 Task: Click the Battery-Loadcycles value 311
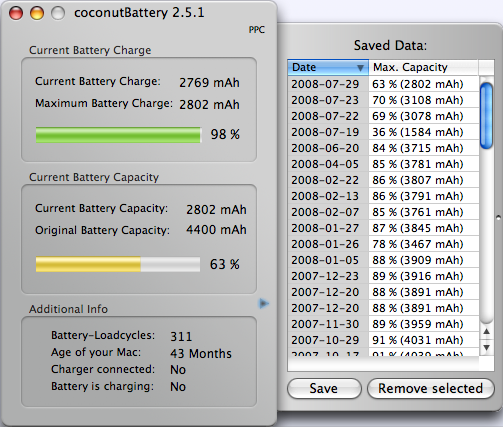(x=181, y=337)
